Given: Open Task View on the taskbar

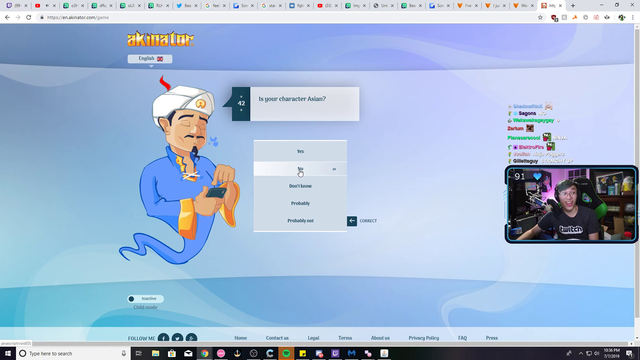Looking at the screenshot, I should pos(139,353).
